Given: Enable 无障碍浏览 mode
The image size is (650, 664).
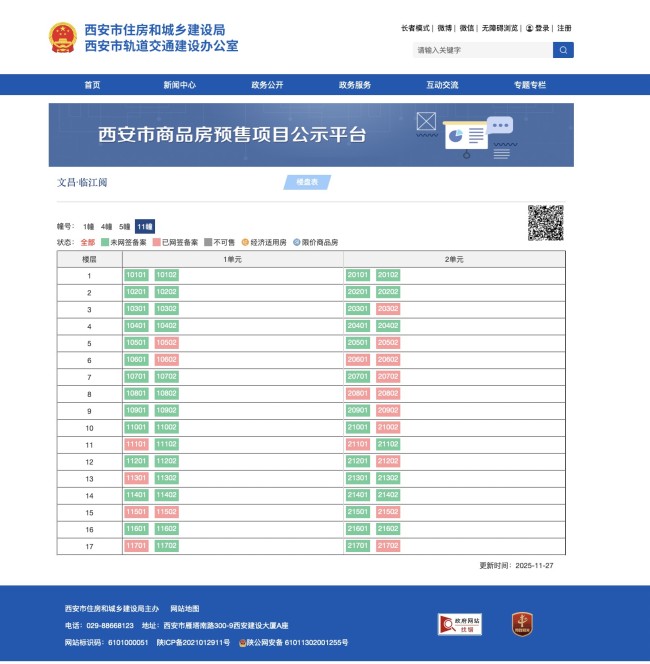Looking at the screenshot, I should pos(500,28).
